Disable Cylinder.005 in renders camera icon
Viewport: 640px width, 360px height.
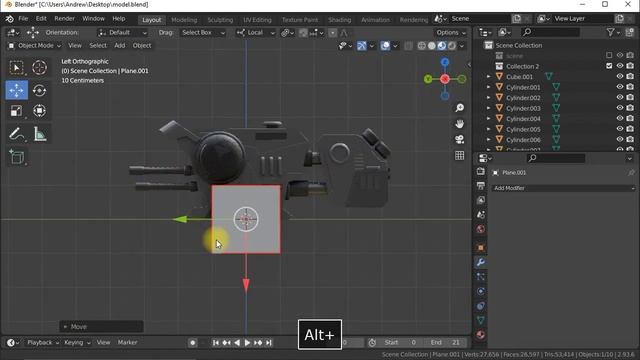pos(630,129)
